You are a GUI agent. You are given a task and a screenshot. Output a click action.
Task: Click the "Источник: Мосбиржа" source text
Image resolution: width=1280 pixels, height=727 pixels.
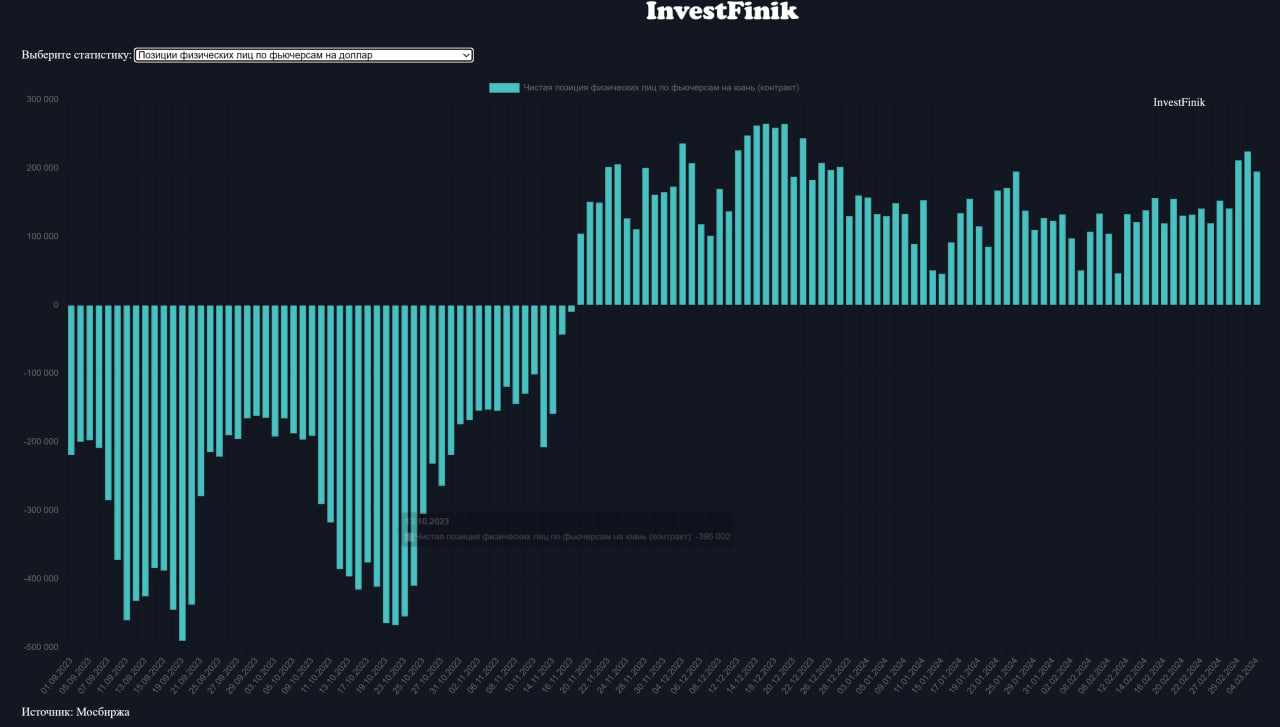(x=76, y=712)
